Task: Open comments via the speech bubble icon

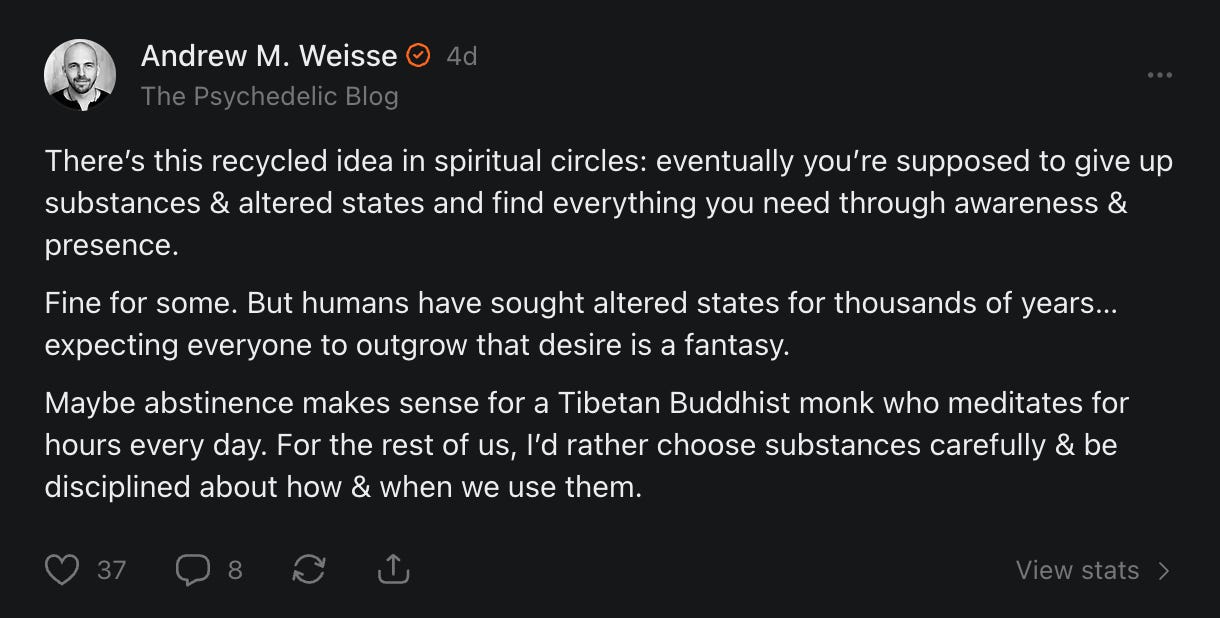Action: click(x=193, y=570)
